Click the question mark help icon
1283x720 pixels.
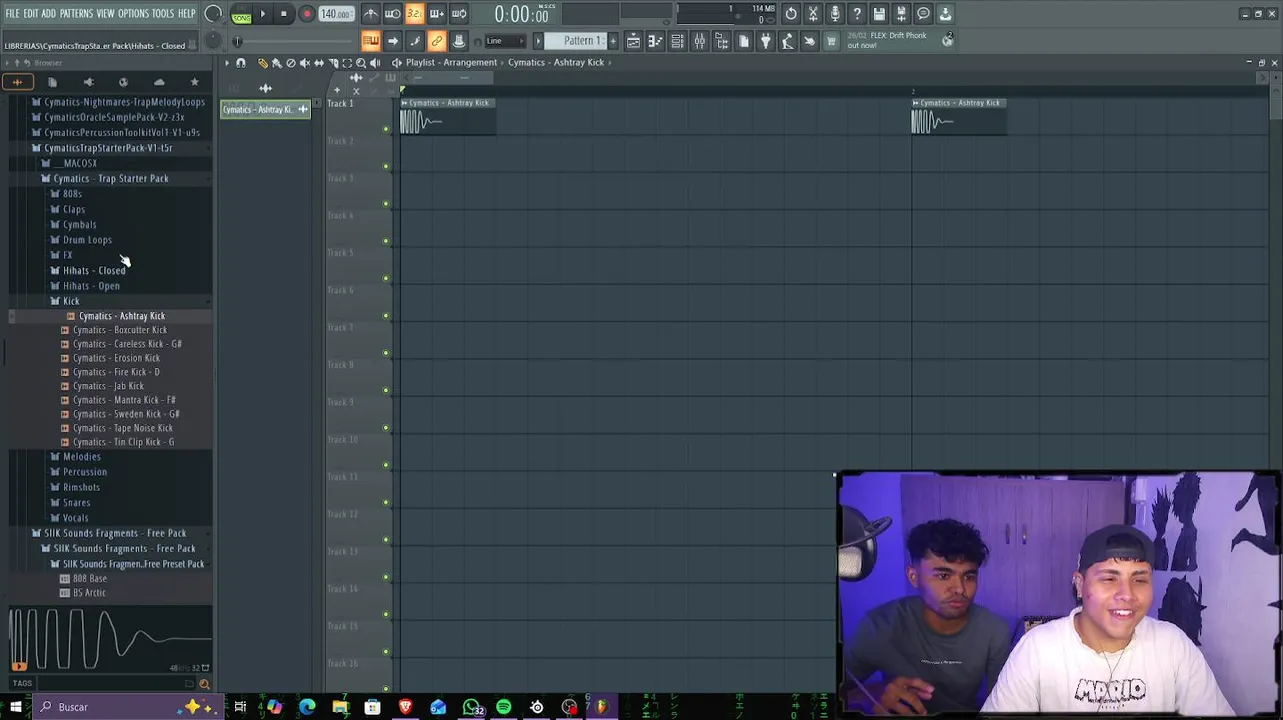click(x=857, y=14)
